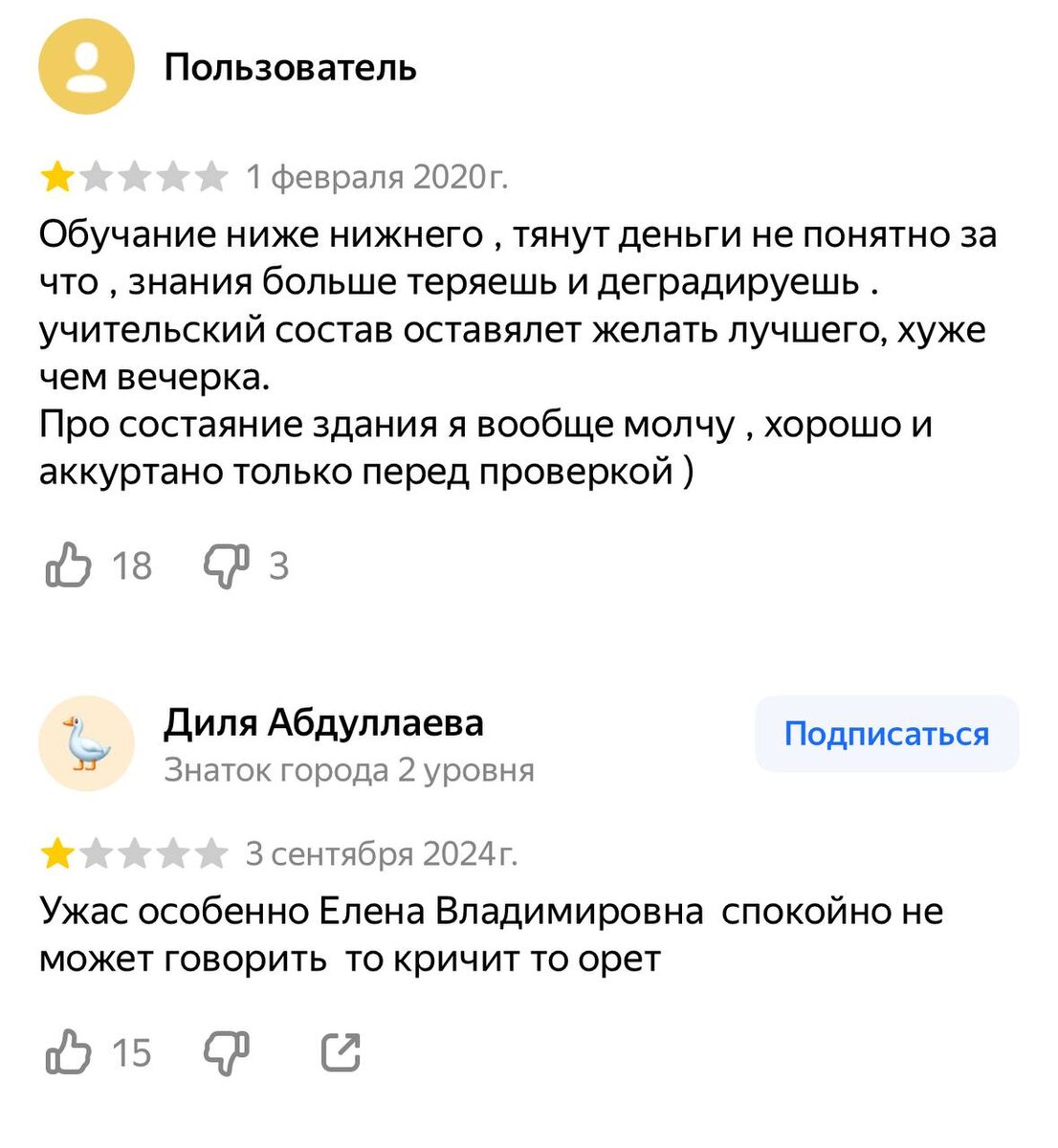The height and width of the screenshot is (1148, 1058).
Task: Open Диля Абдуллаева's goose avatar
Action: point(86,743)
